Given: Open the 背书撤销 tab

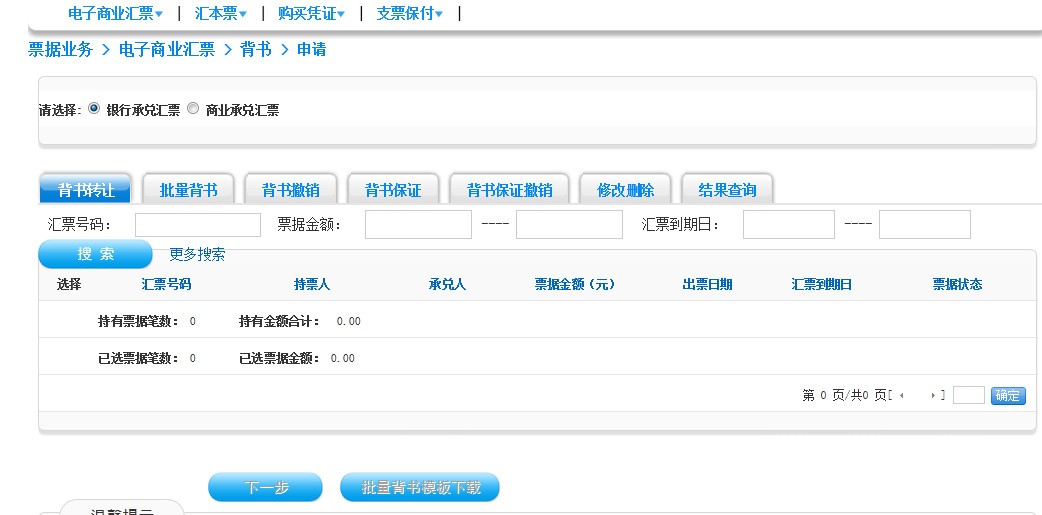Looking at the screenshot, I should (x=291, y=190).
